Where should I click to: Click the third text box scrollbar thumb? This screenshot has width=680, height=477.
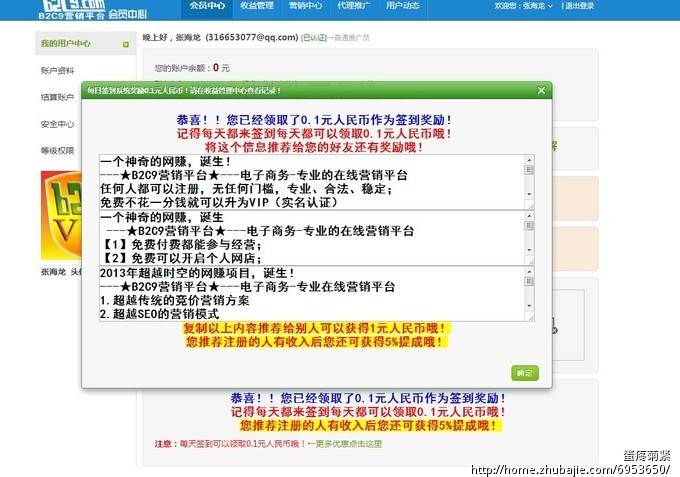click(x=529, y=281)
